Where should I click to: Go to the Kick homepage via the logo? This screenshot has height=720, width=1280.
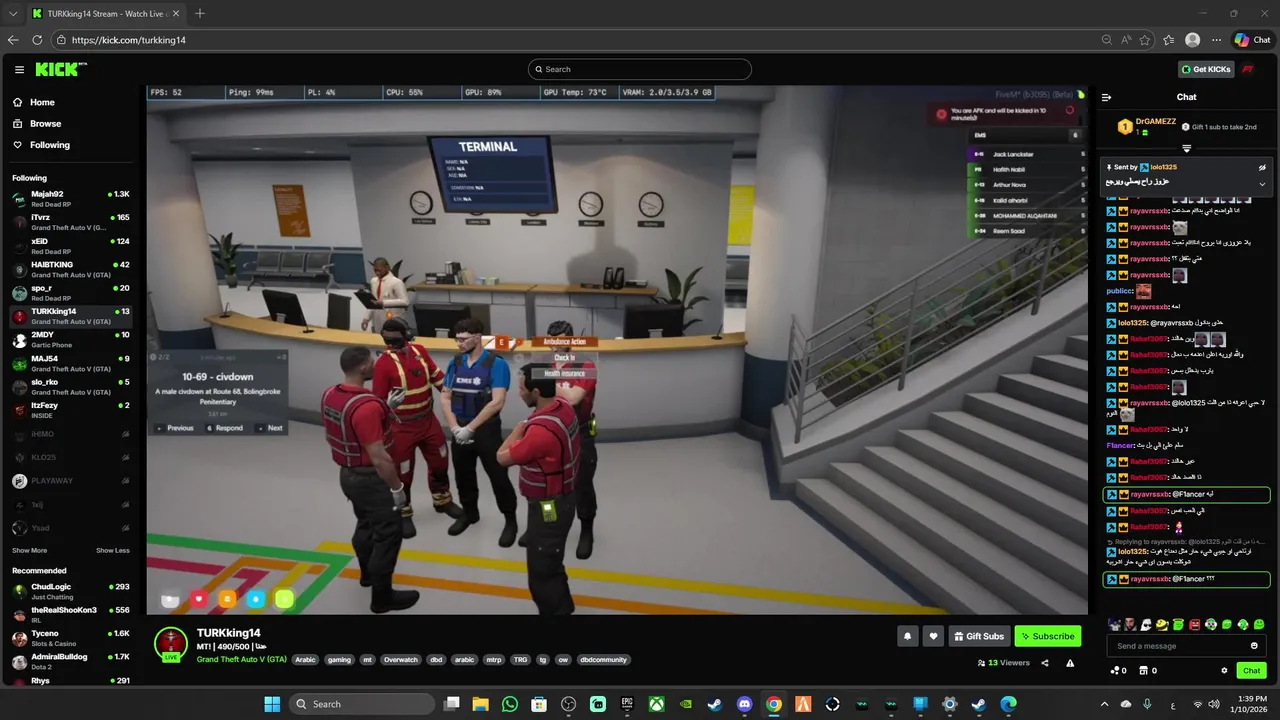[60, 69]
